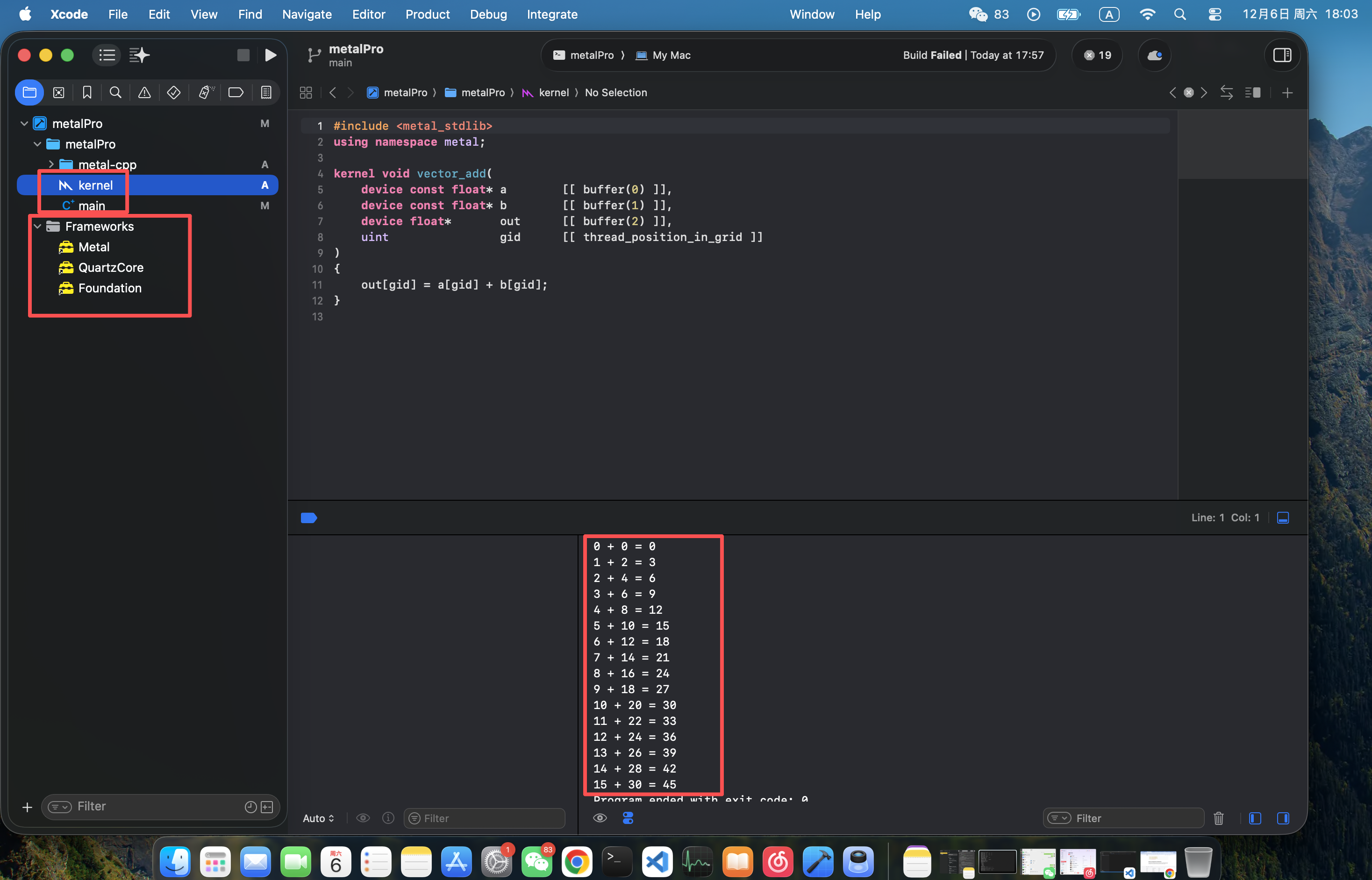Click the Stop button in toolbar
Image resolution: width=1372 pixels, height=880 pixels.
coord(243,55)
